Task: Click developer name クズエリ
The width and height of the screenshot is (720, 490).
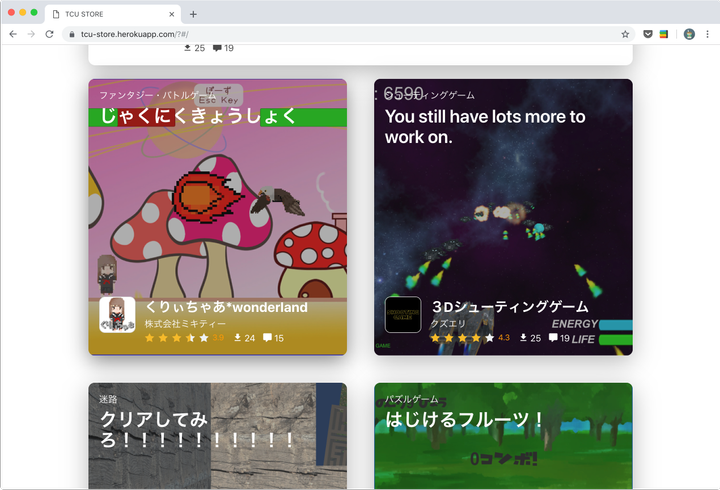Action: pos(448,324)
